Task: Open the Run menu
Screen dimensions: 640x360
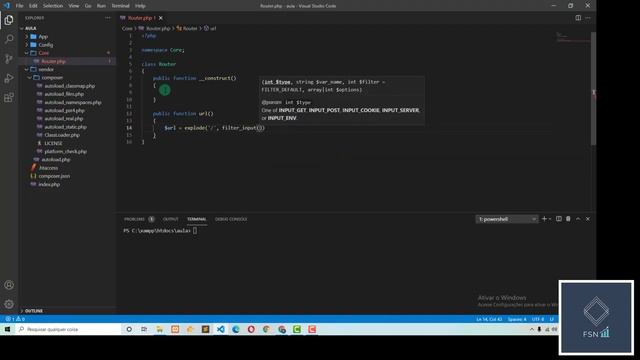Action: 101,6
